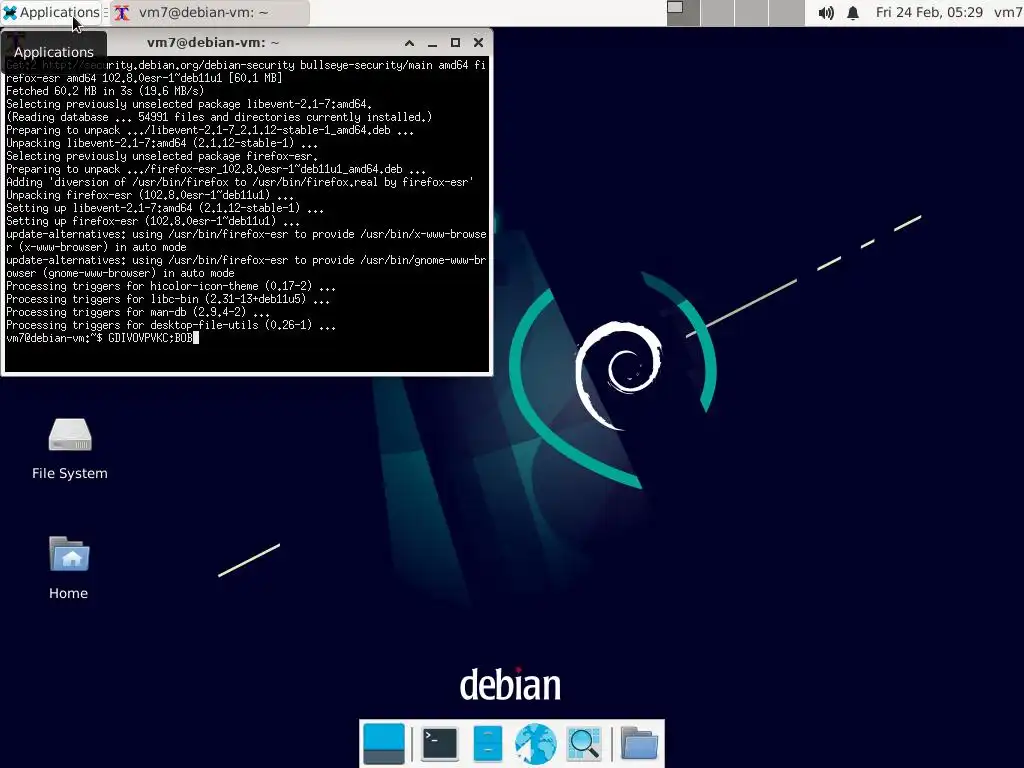The image size is (1024, 768).
Task: Select the File System desktop icon
Action: (70, 435)
